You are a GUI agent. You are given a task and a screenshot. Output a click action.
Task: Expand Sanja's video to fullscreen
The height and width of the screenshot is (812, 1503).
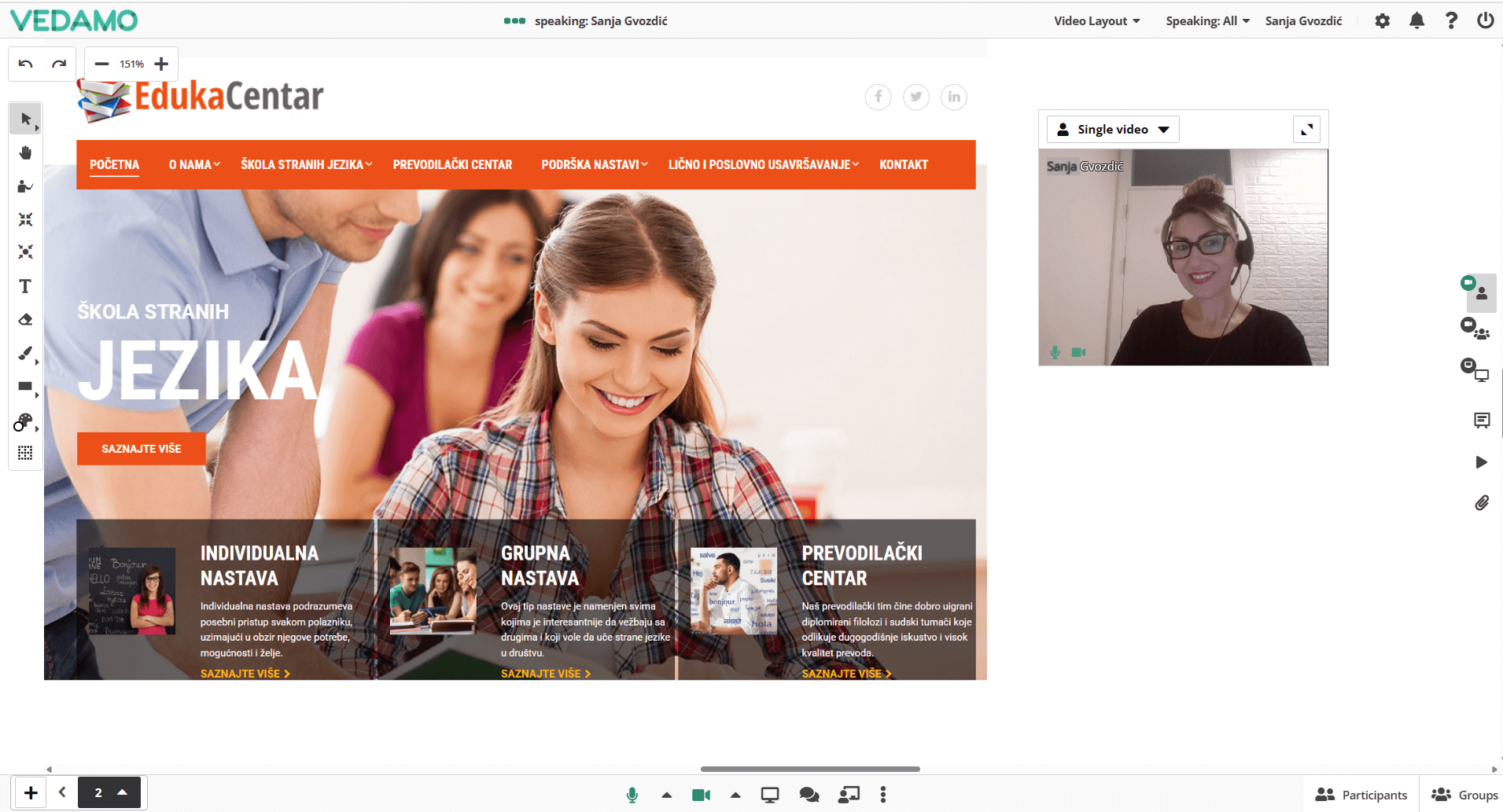(1306, 129)
